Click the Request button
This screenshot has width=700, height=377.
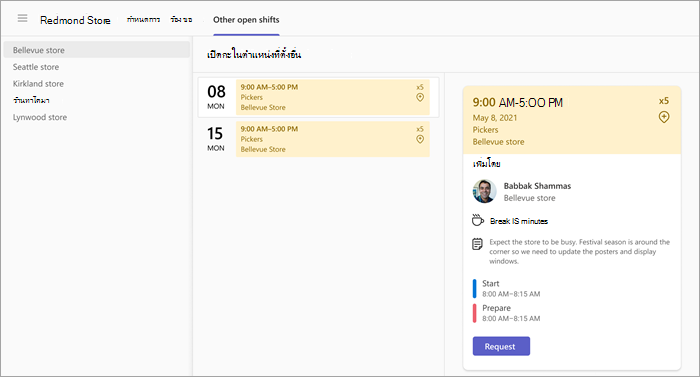point(501,346)
